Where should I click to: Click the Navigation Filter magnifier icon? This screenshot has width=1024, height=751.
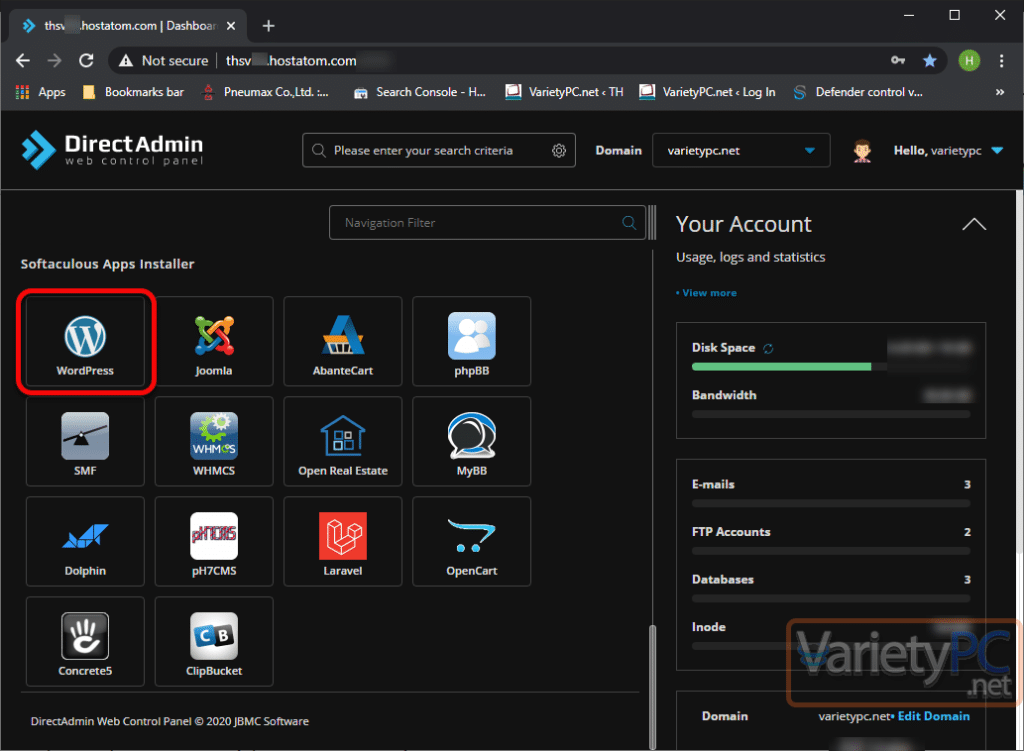pyautogui.click(x=629, y=223)
